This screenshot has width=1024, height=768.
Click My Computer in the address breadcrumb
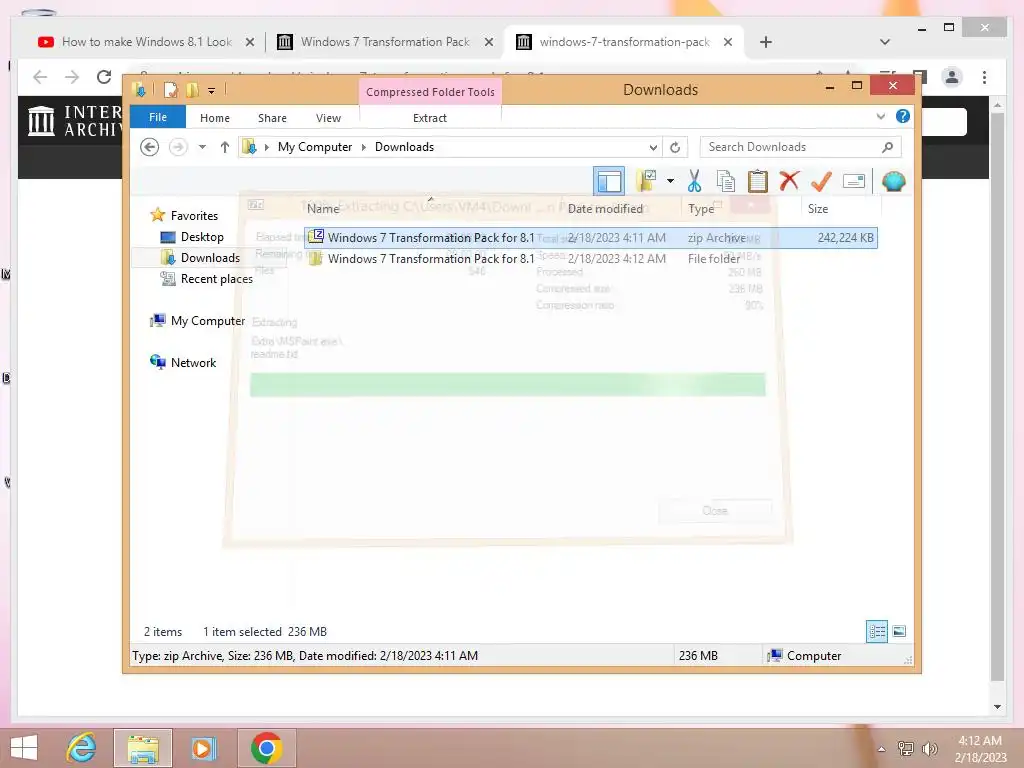[x=315, y=147]
